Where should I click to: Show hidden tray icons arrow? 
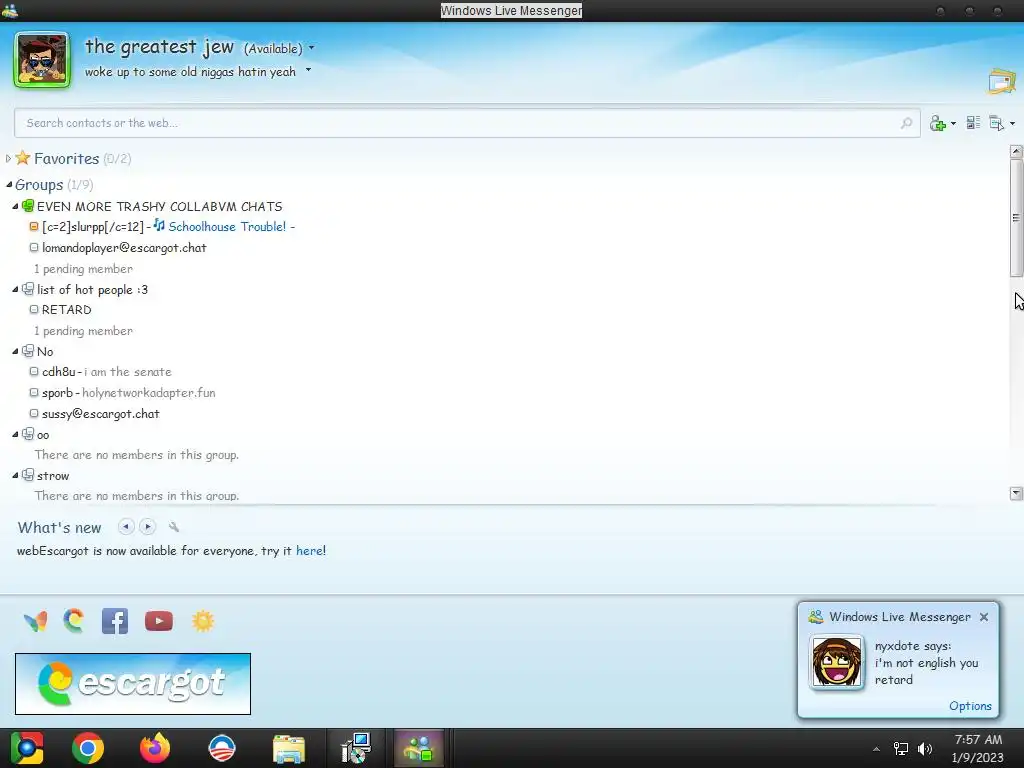[x=876, y=749]
